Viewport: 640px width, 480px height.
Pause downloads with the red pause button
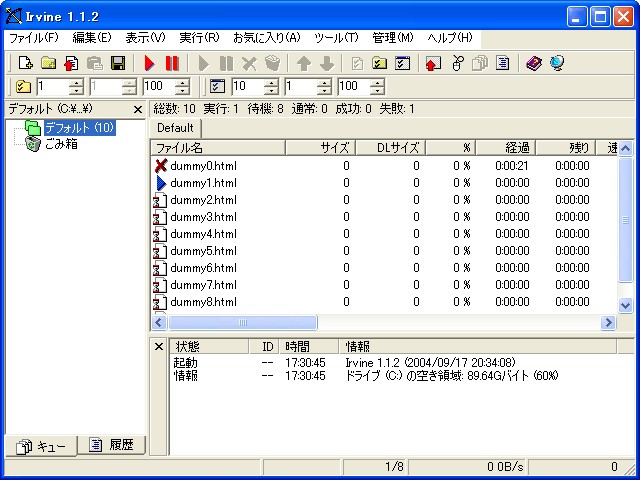[172, 63]
